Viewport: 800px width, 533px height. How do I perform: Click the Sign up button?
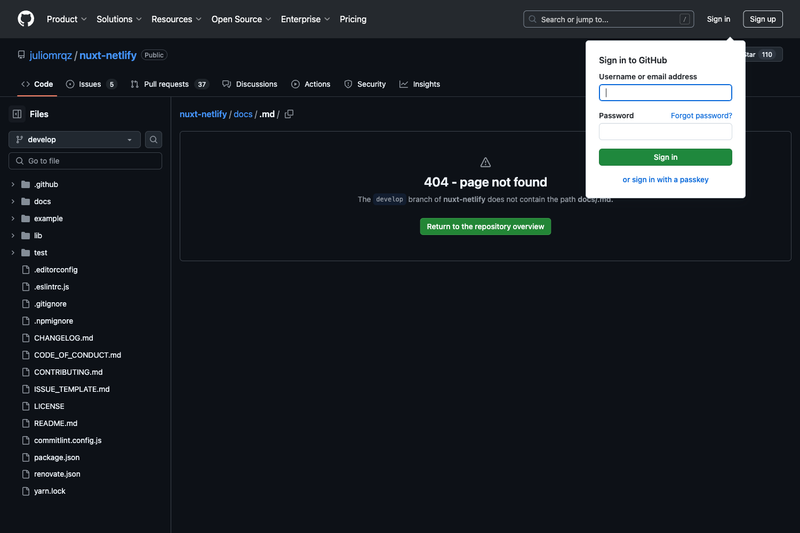pos(762,19)
